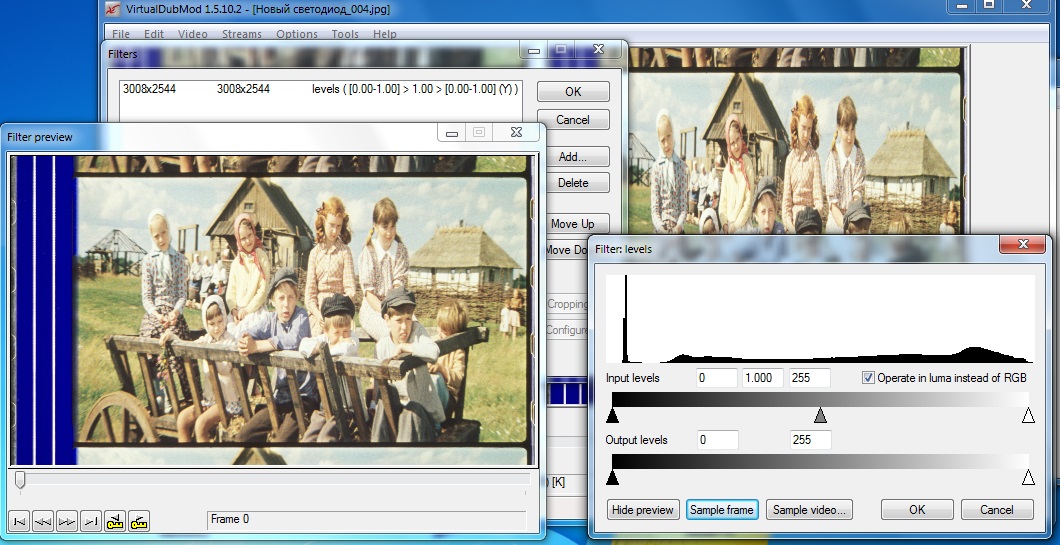Click the previous keyframe key icon
Image resolution: width=1060 pixels, height=545 pixels.
click(x=115, y=521)
